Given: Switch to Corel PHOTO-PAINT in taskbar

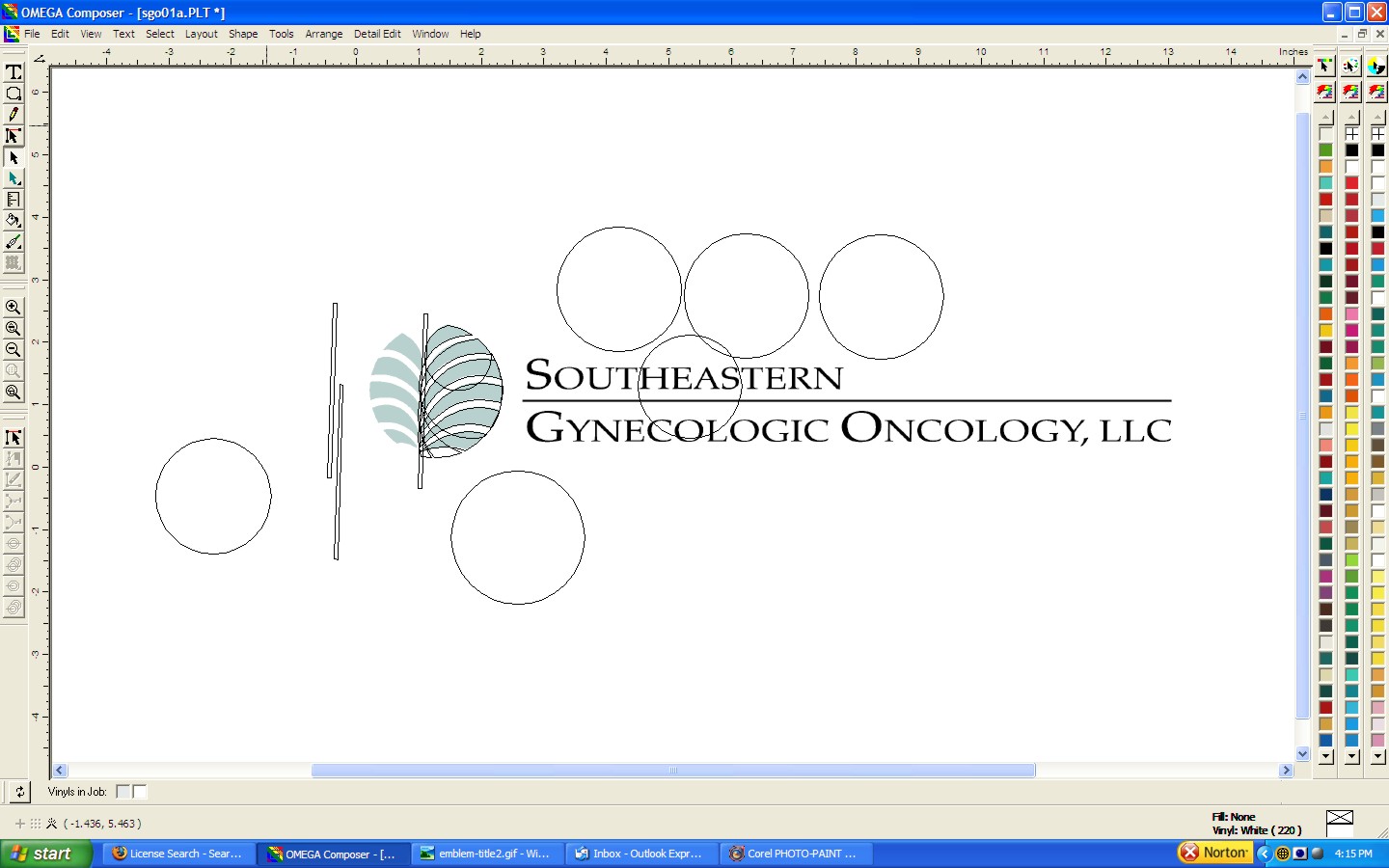Looking at the screenshot, I should point(796,854).
